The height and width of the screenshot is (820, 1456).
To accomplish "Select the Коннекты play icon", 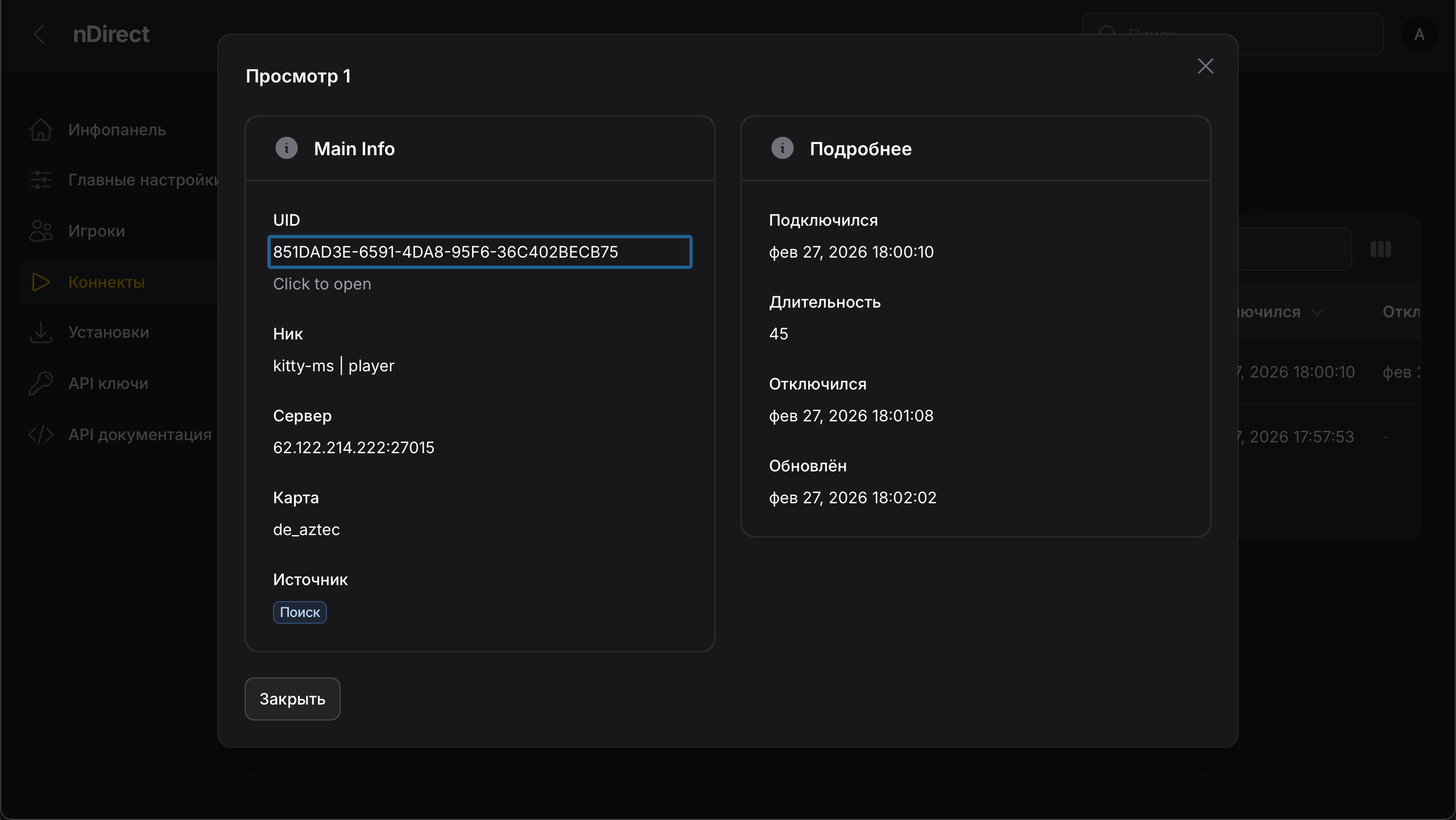I will [x=40, y=281].
